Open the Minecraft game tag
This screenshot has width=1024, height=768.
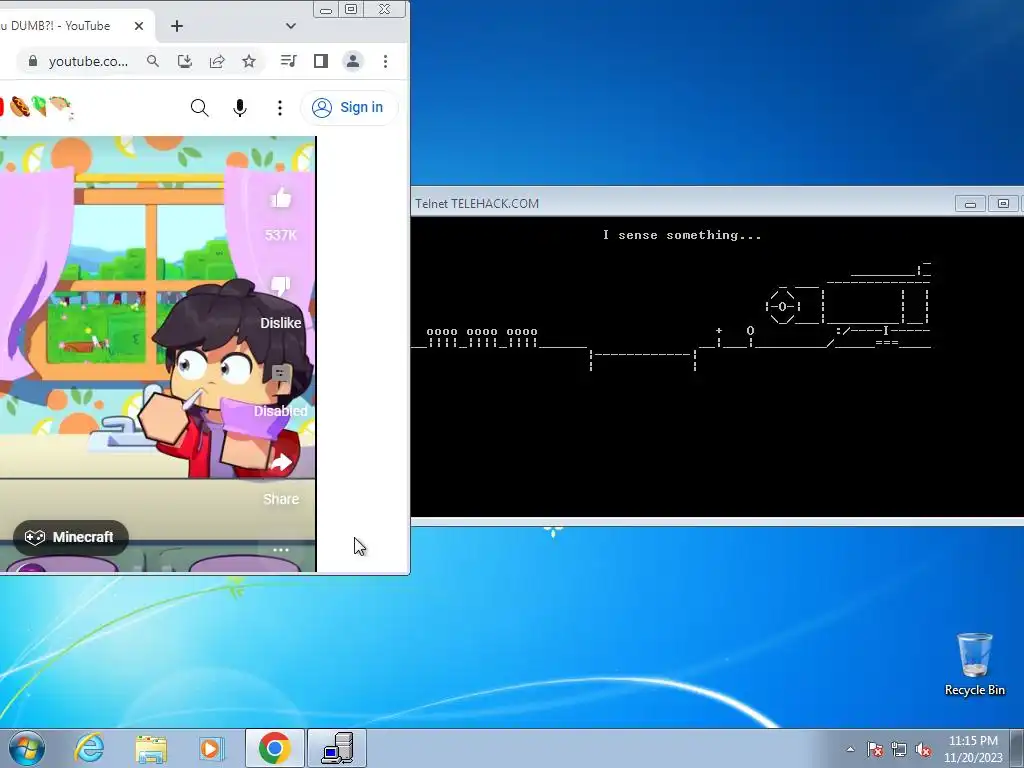pos(71,537)
